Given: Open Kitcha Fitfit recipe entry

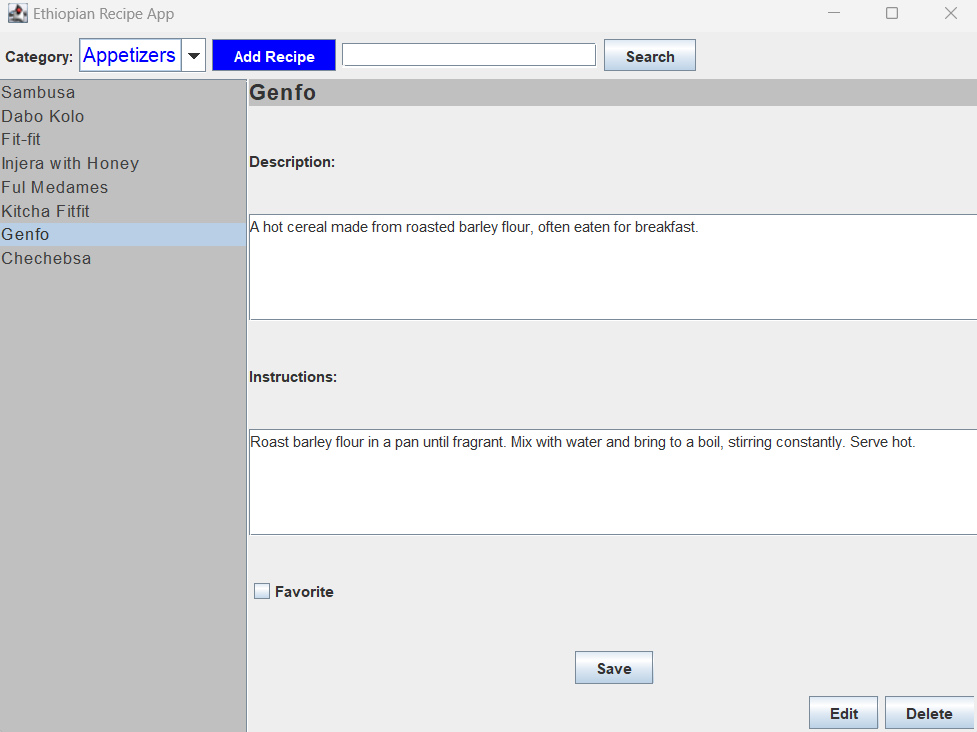Looking at the screenshot, I should click(45, 211).
